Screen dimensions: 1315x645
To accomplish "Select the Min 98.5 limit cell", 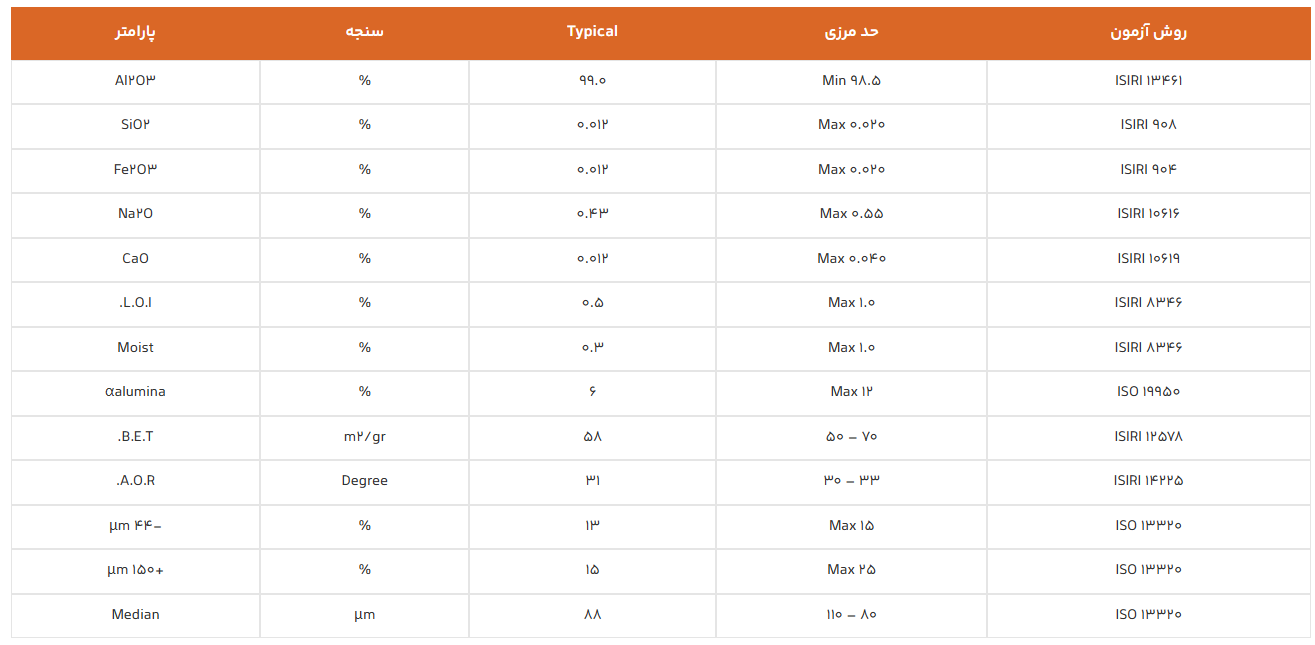I will (x=851, y=80).
